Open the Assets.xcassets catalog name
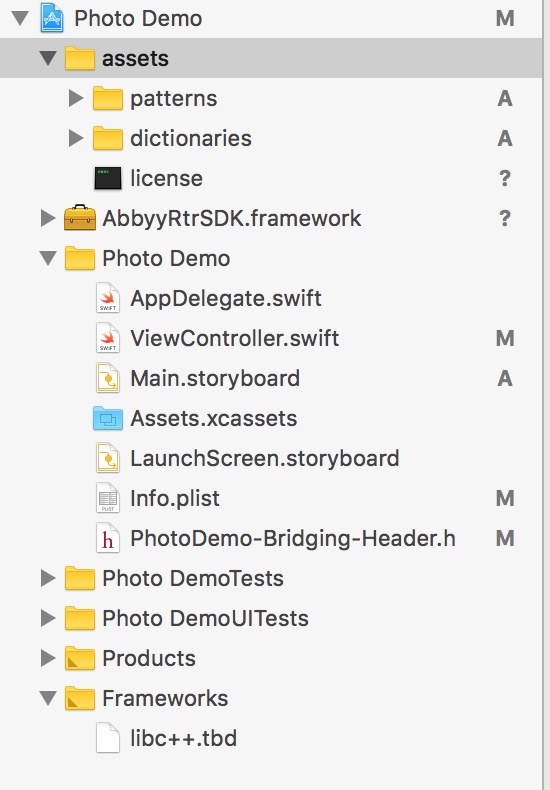This screenshot has width=550, height=790. tap(214, 418)
